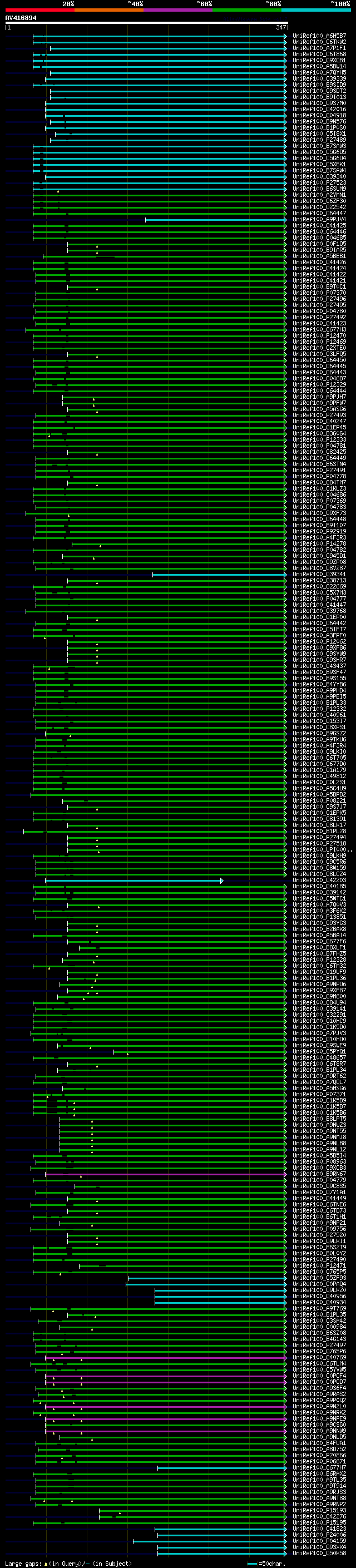Select the UniRef100_B9N576 label
This screenshot has height=1568, width=356.
click(319, 121)
